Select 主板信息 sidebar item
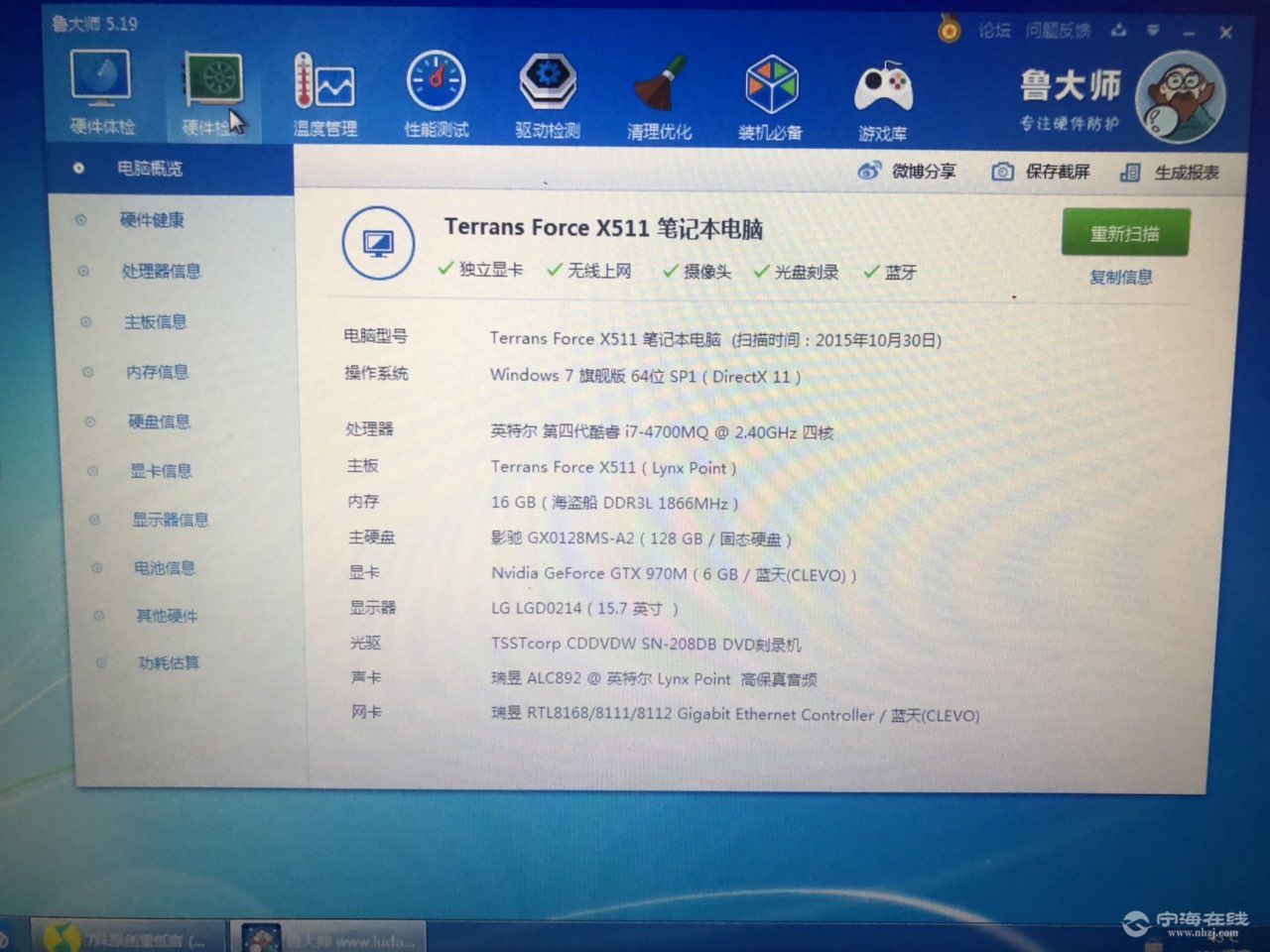The width and height of the screenshot is (1270, 952). [155, 322]
